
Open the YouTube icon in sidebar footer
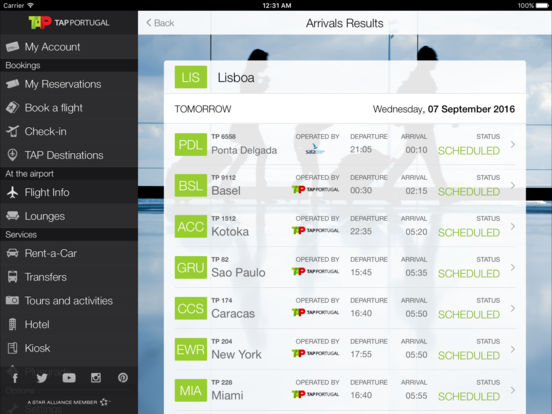[x=69, y=378]
